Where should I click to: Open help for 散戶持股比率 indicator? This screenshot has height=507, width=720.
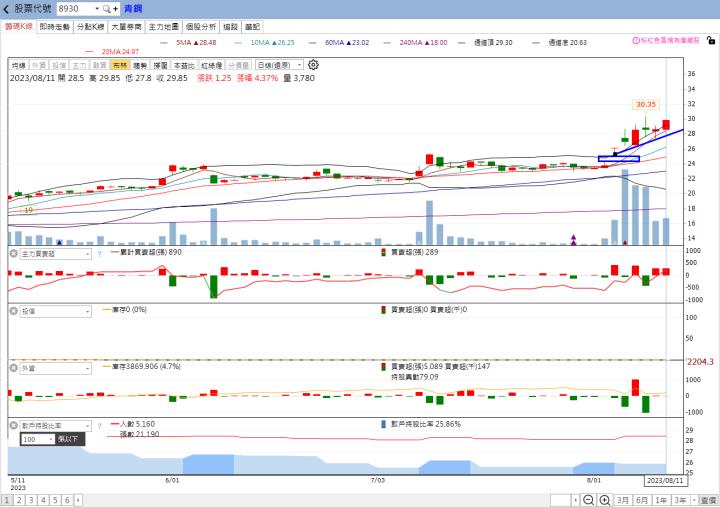coord(99,425)
